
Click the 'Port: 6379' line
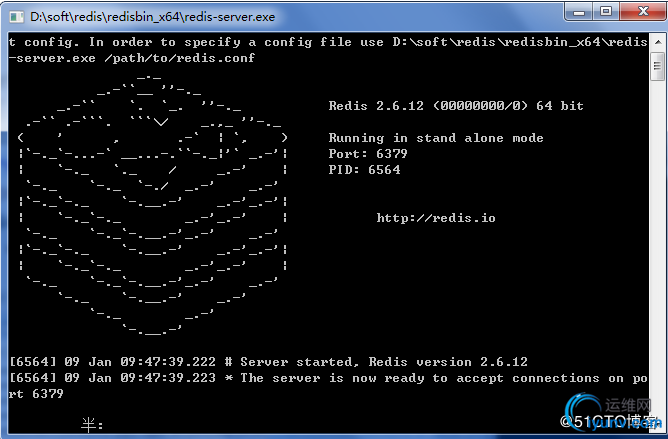click(x=368, y=153)
